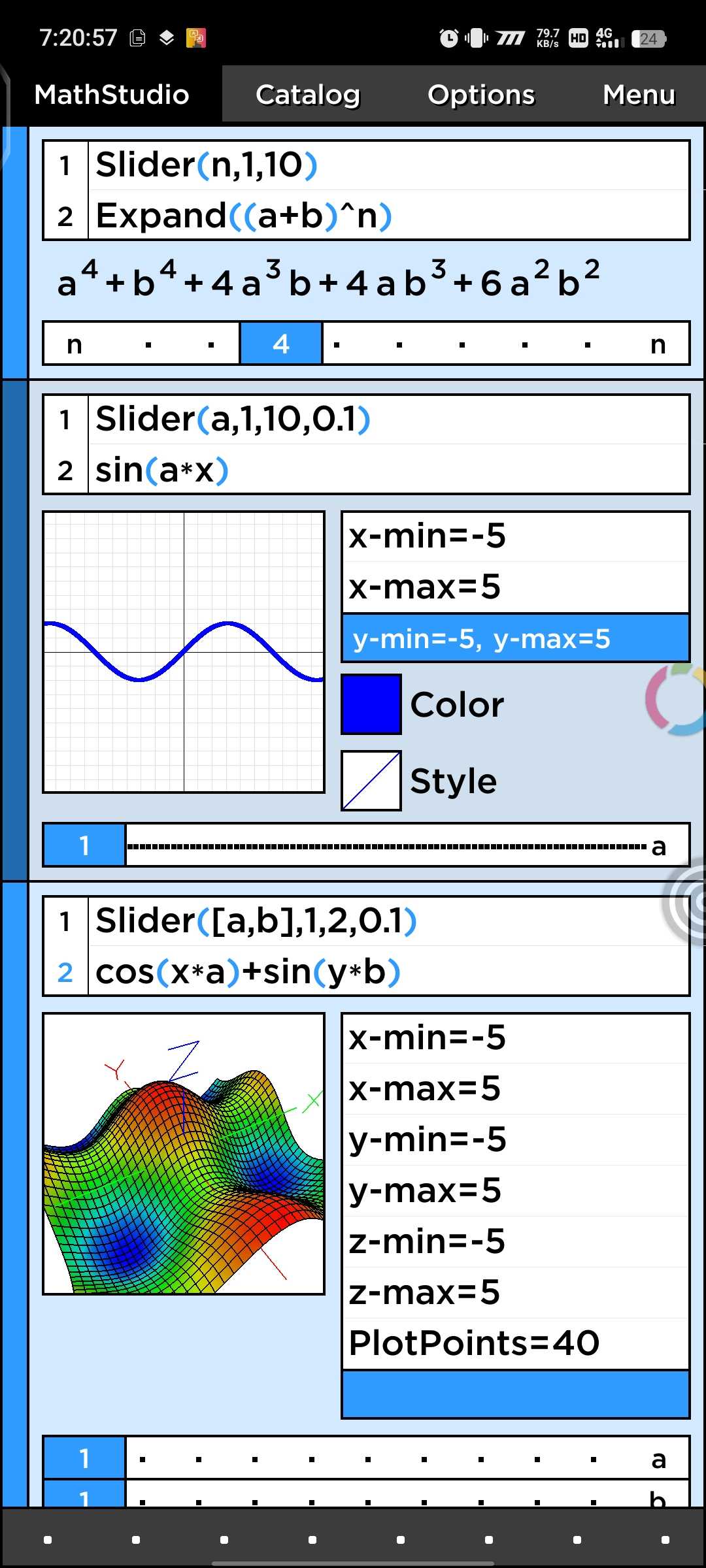This screenshot has height=1568, width=706.
Task: Tap the a slider handle under sine plot
Action: 84,845
